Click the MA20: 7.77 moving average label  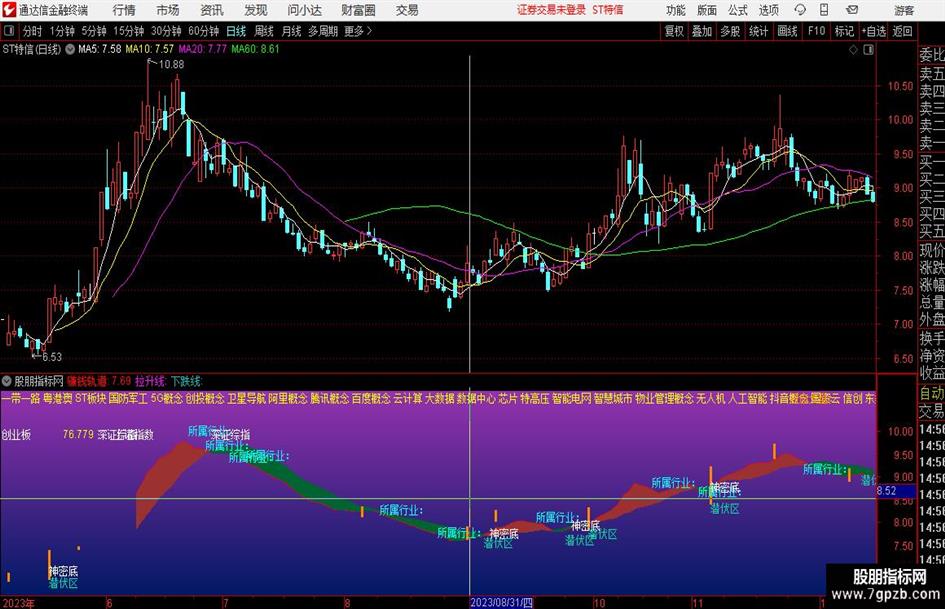tap(202, 49)
